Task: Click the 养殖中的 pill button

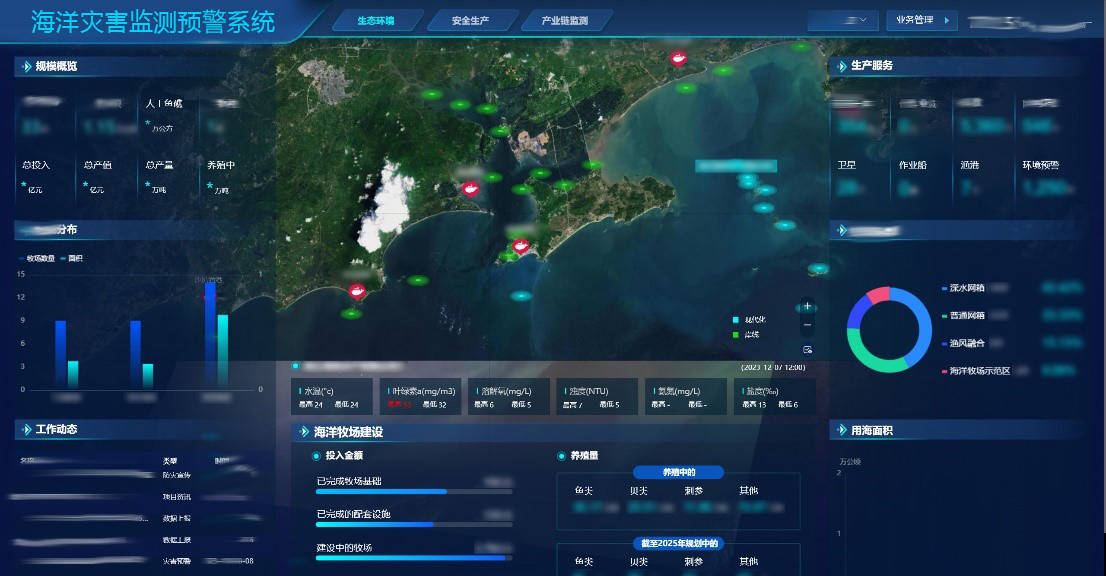Action: 677,472
